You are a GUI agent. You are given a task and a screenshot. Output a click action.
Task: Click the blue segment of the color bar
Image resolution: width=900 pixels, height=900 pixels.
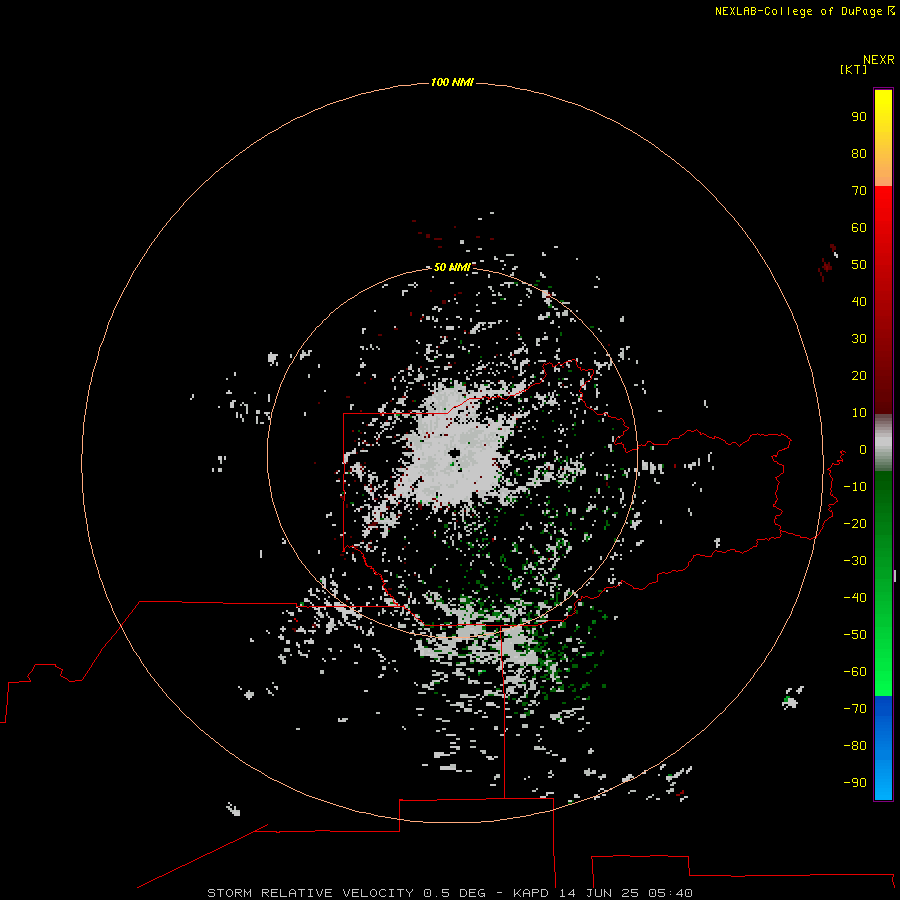click(x=883, y=748)
